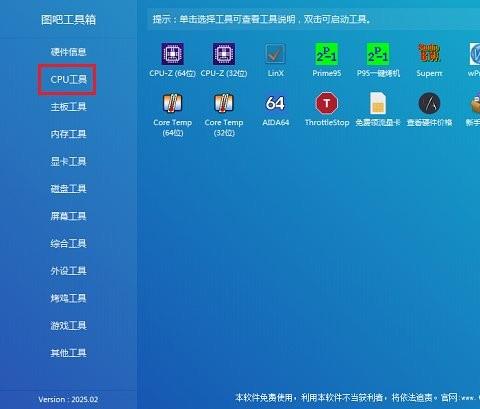Viewport: 480px width, 409px height.
Task: Open the CPU-Z (64位) tool icon
Action: [172, 54]
